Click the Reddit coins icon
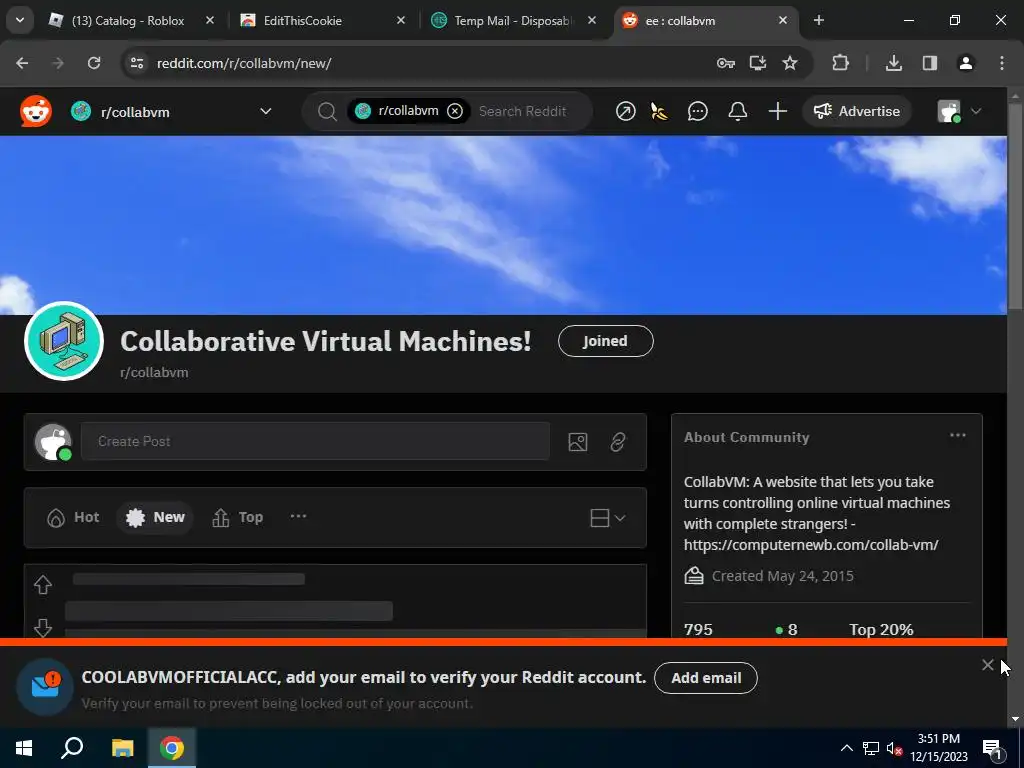Image resolution: width=1024 pixels, height=768 pixels. coord(660,112)
